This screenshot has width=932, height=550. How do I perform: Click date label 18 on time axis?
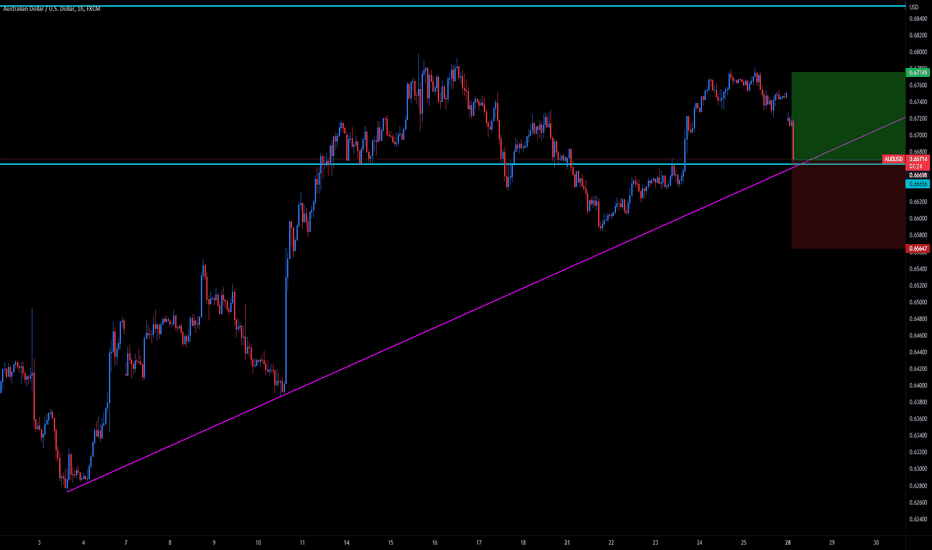[523, 543]
